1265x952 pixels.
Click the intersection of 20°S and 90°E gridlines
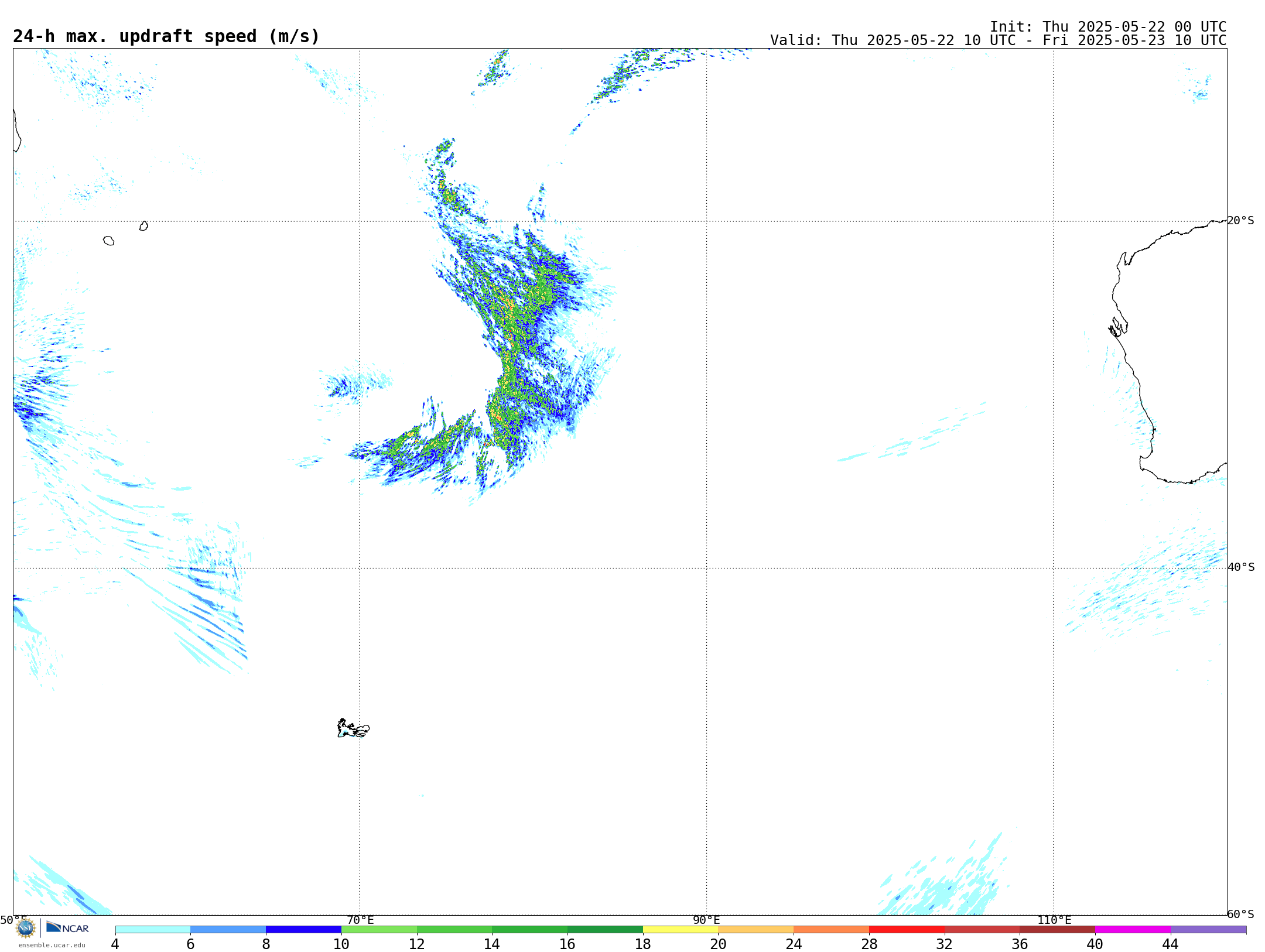coord(706,221)
